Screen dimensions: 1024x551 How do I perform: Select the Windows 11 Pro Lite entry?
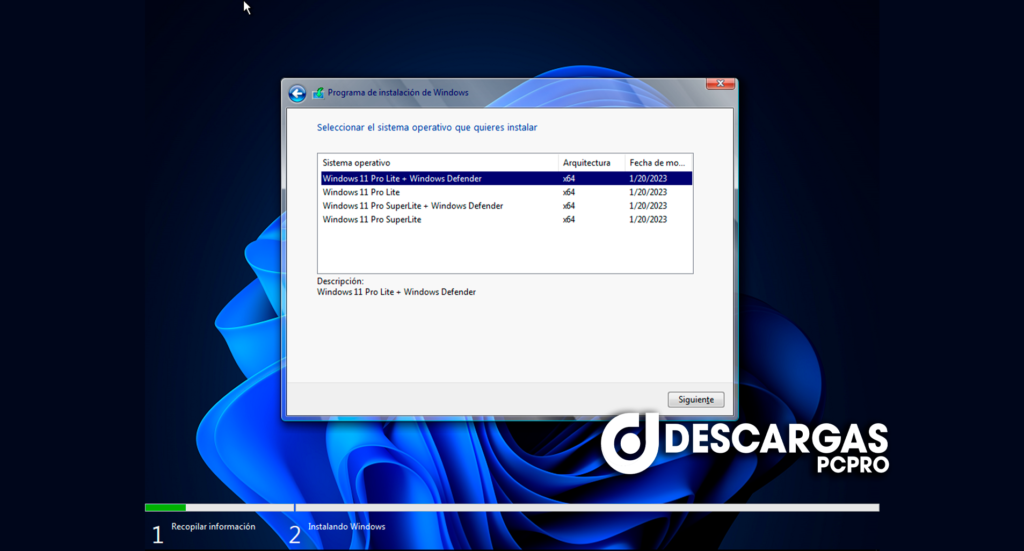click(x=361, y=192)
